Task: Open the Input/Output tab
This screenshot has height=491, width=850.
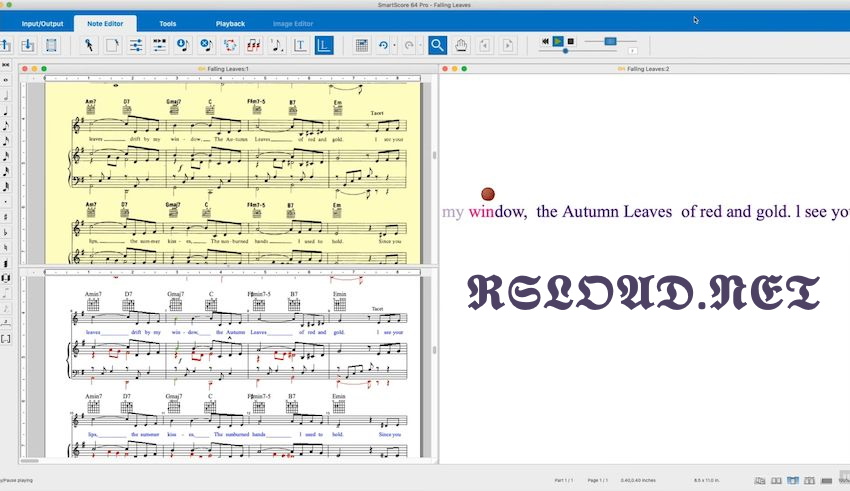Action: pos(41,23)
